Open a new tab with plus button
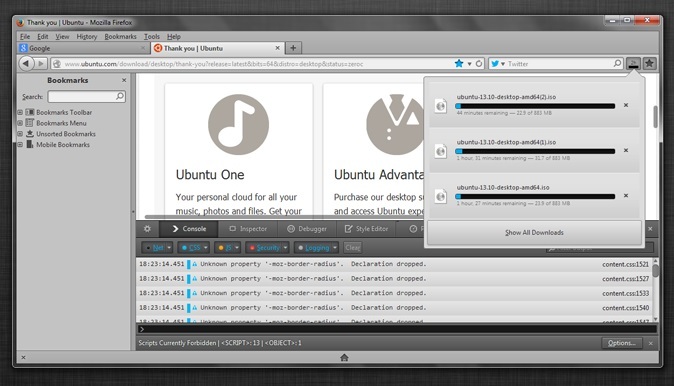Image resolution: width=674 pixels, height=386 pixels. 293,48
